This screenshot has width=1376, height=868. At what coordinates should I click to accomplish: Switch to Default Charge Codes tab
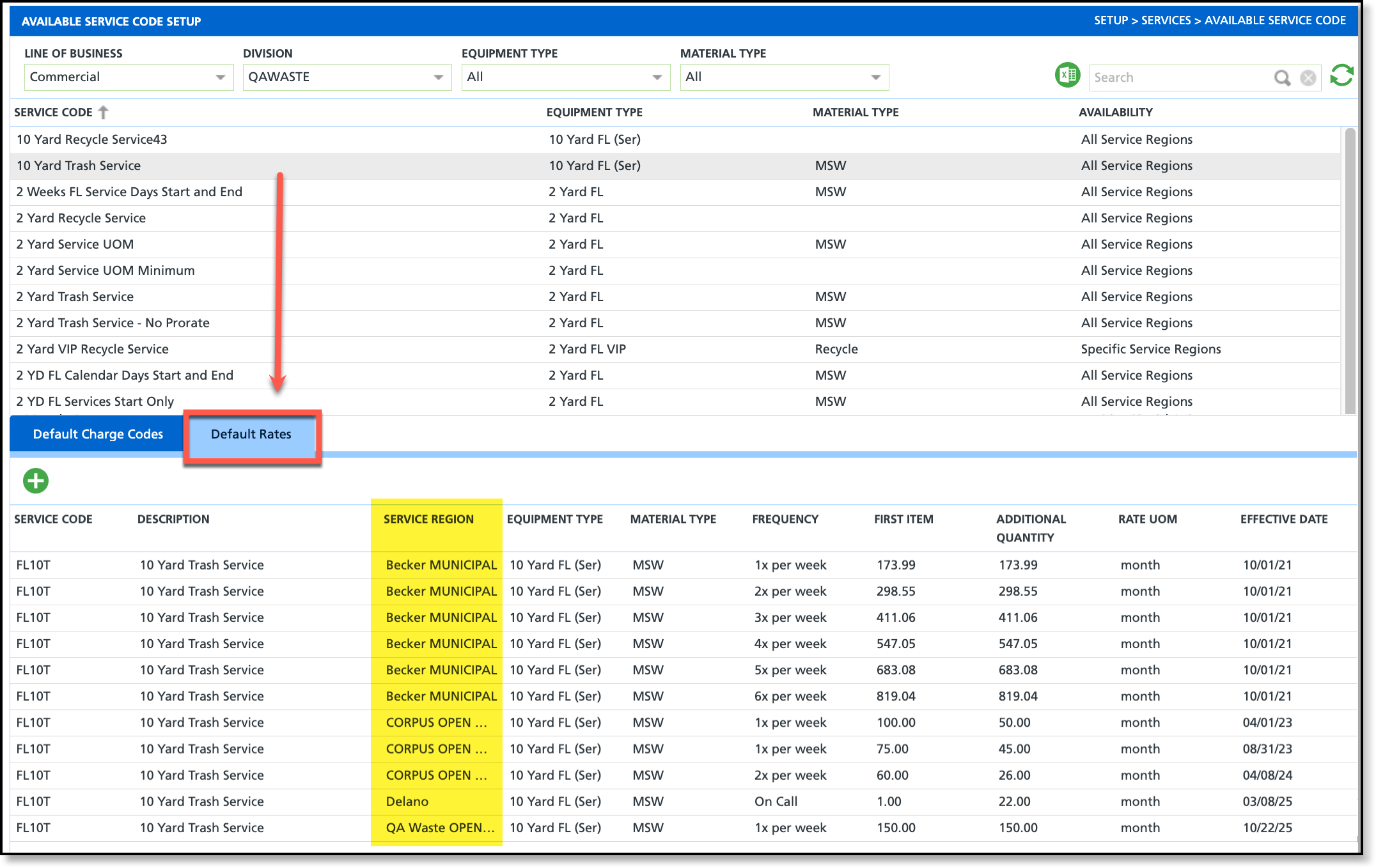(98, 434)
